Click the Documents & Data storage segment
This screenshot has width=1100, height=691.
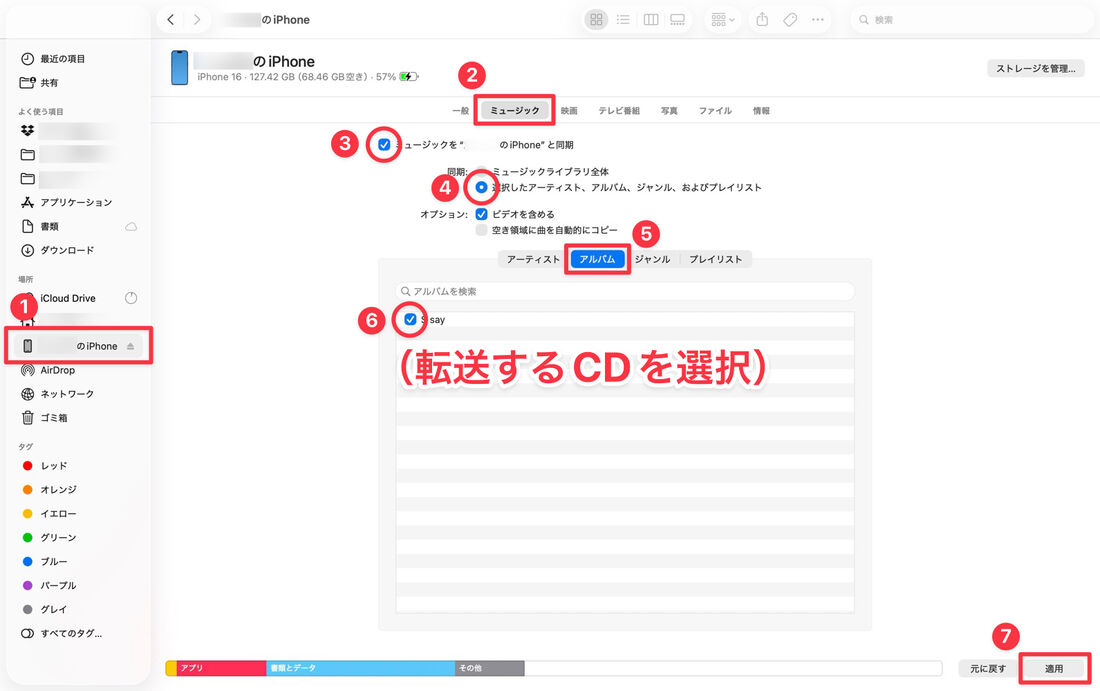click(361, 668)
